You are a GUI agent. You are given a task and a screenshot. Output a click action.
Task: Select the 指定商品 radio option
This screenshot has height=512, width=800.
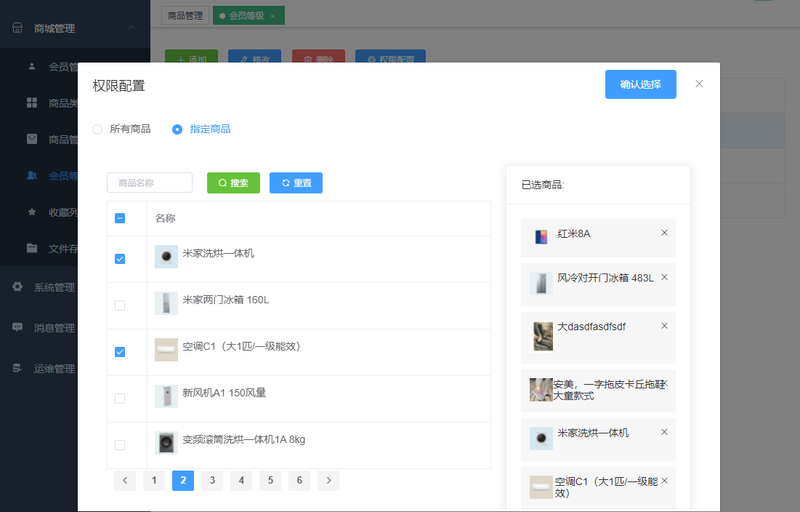pos(177,129)
